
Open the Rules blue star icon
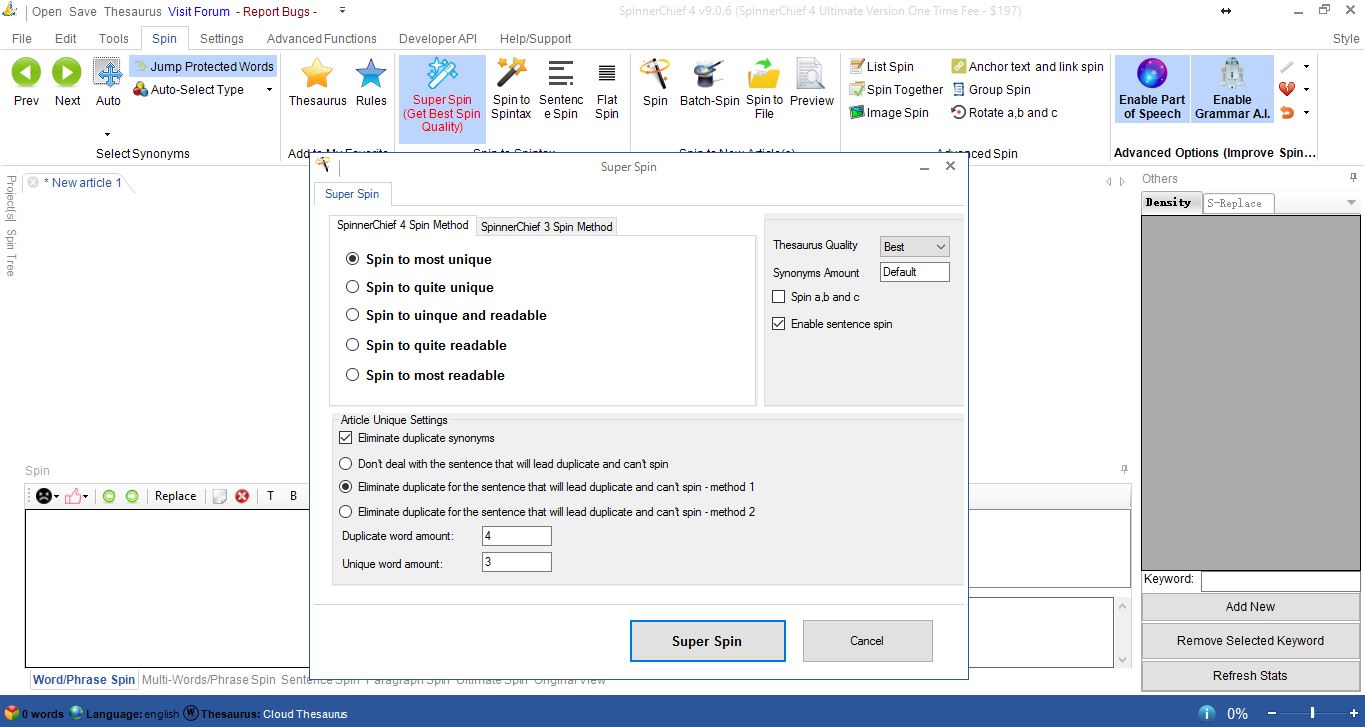point(371,75)
